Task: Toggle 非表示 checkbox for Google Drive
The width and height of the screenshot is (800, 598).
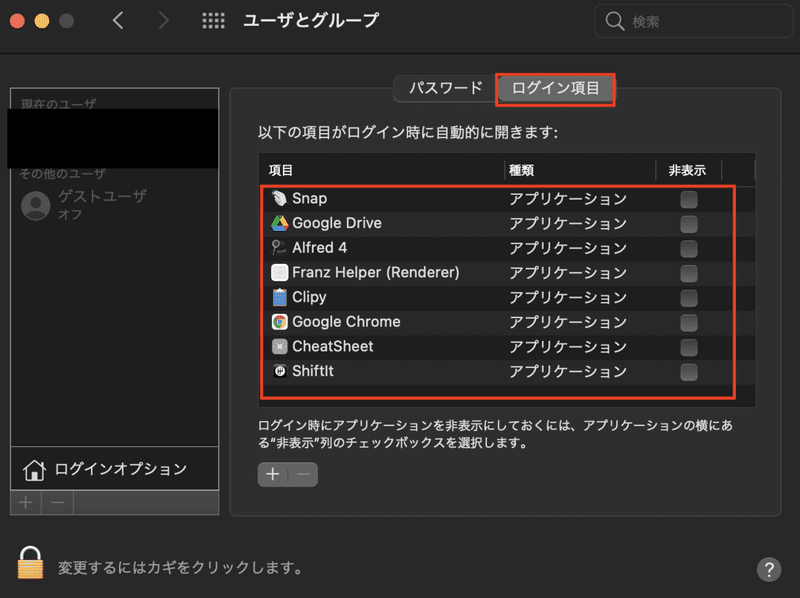Action: pyautogui.click(x=689, y=224)
